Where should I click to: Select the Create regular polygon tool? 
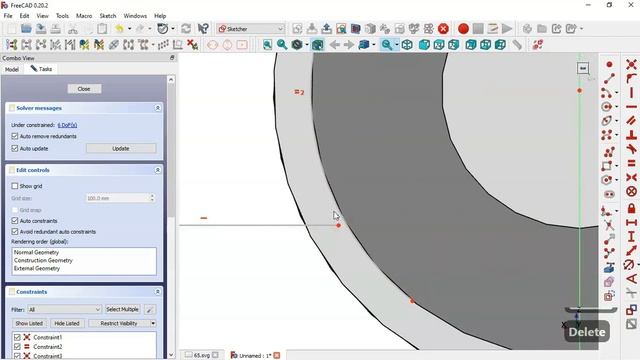(607, 180)
